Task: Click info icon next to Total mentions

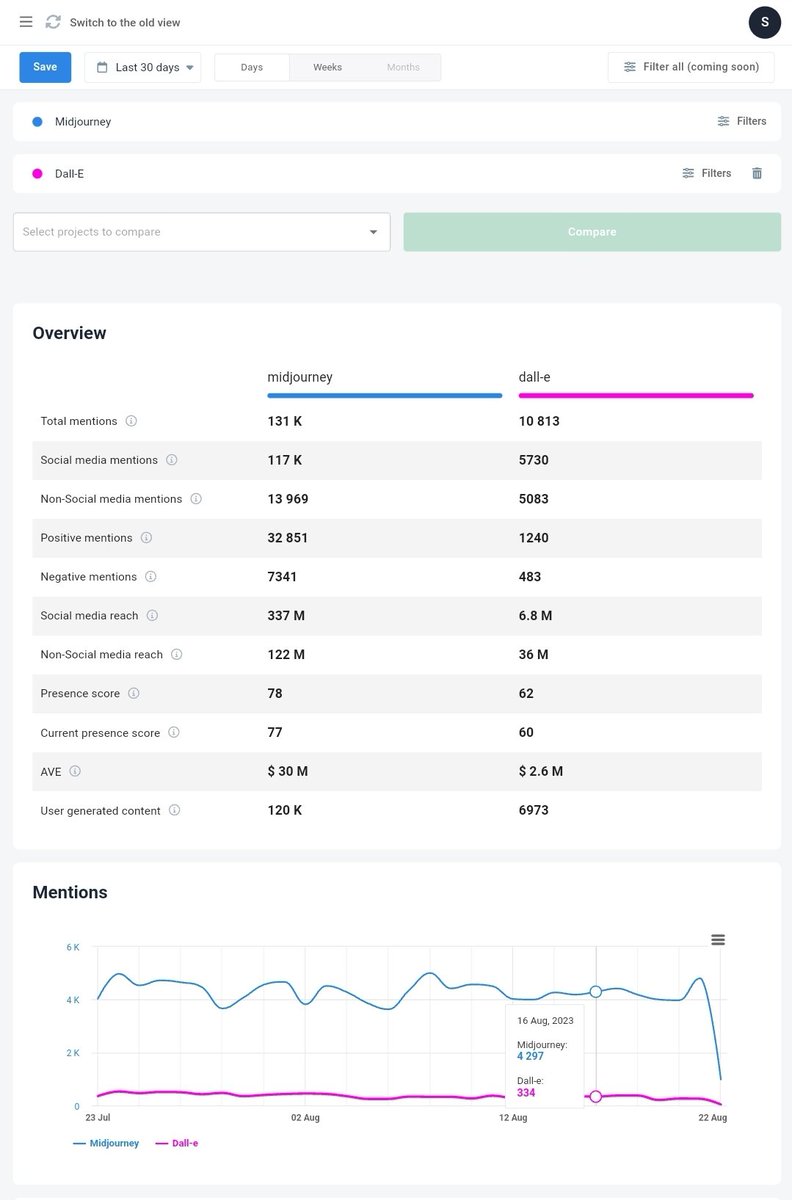Action: (x=131, y=421)
